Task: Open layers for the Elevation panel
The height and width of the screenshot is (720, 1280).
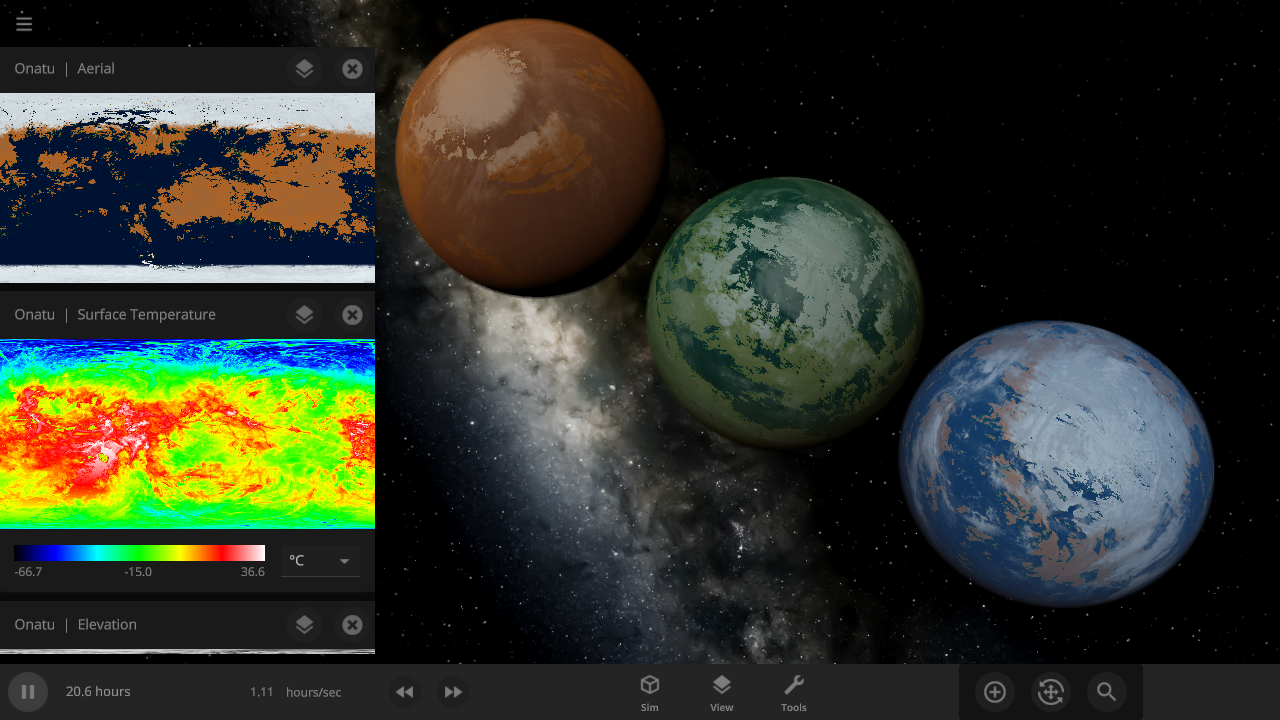Action: [305, 625]
